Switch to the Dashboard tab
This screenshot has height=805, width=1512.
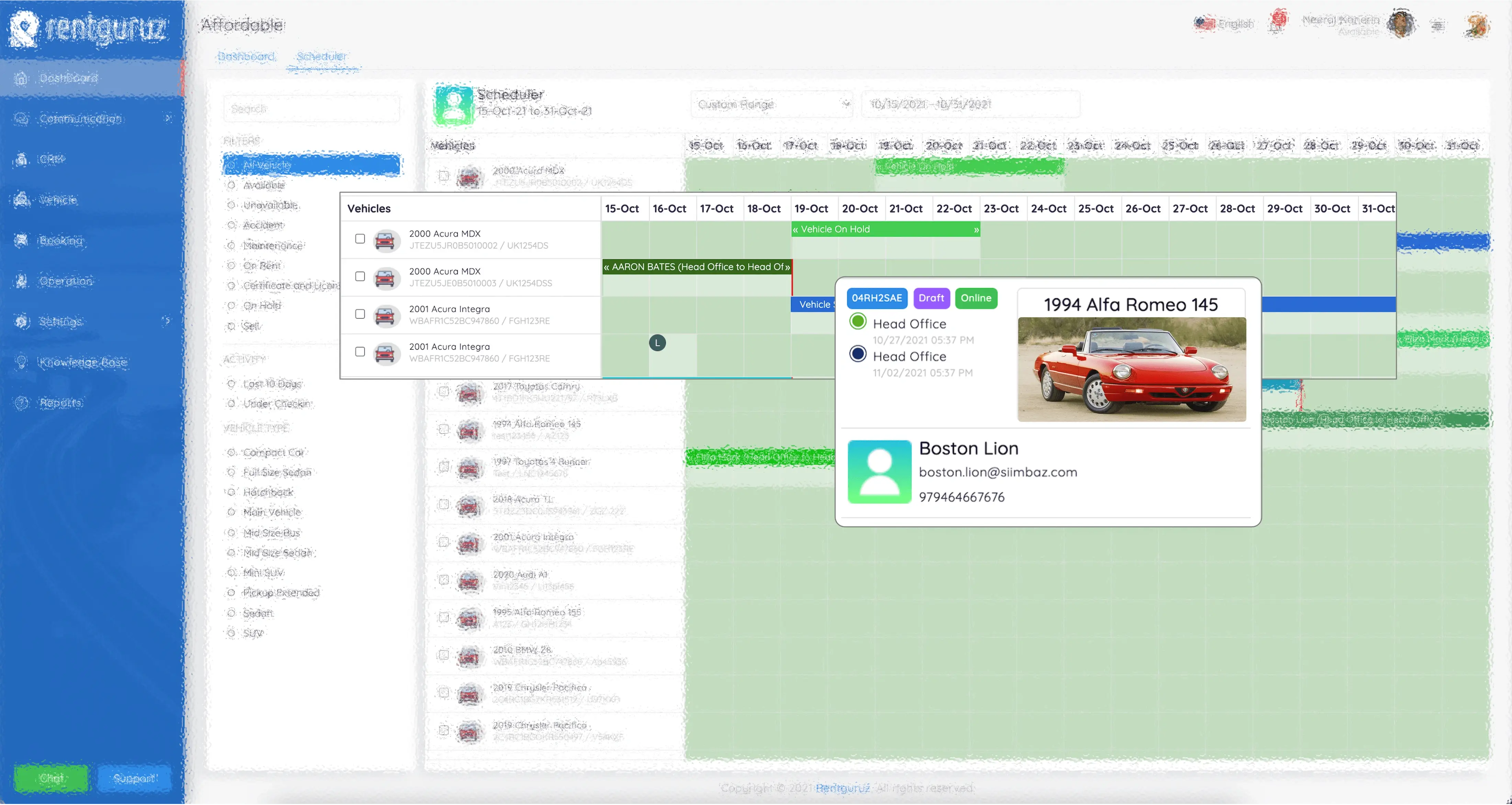click(246, 56)
